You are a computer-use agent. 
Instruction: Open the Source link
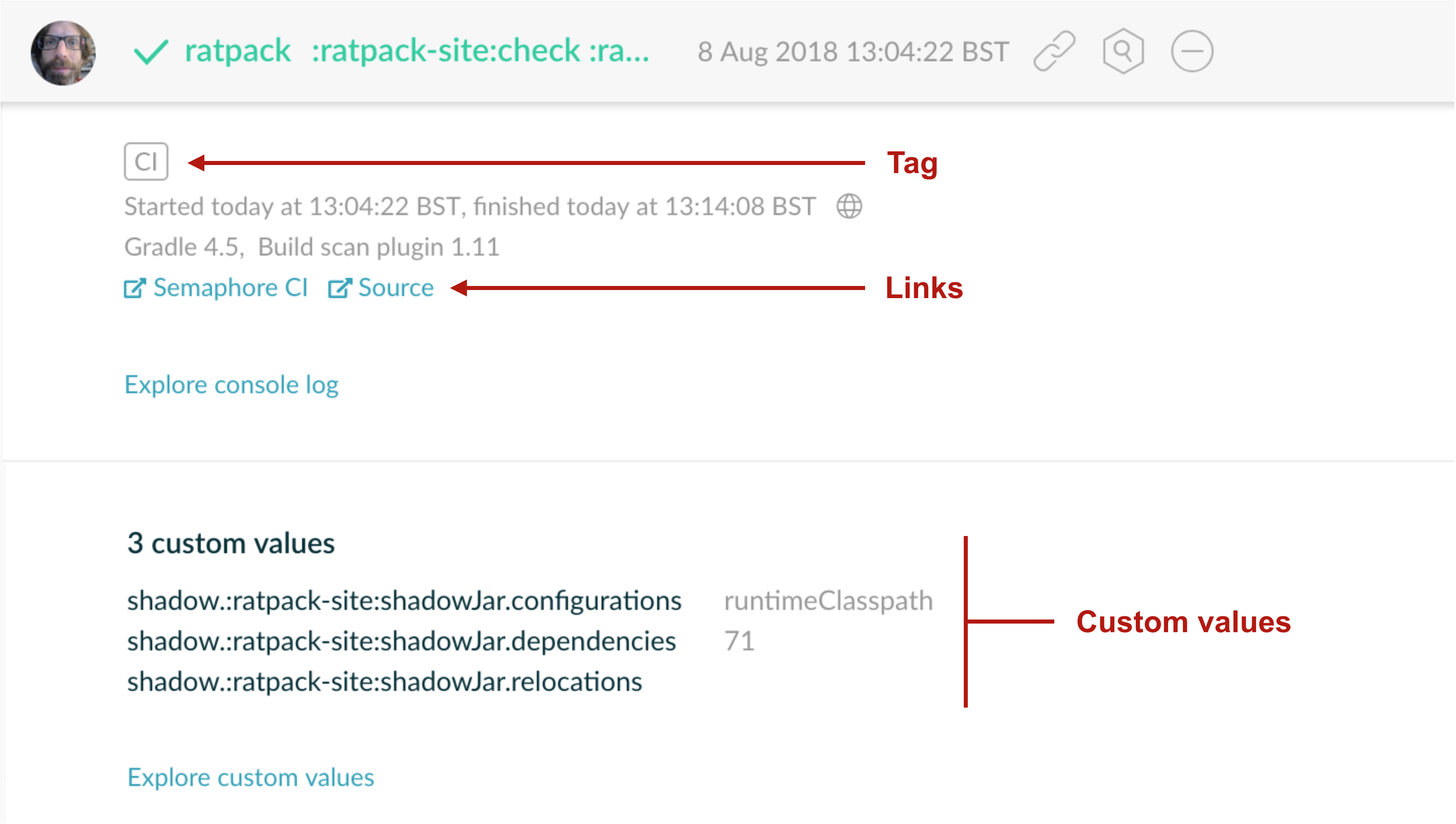396,288
